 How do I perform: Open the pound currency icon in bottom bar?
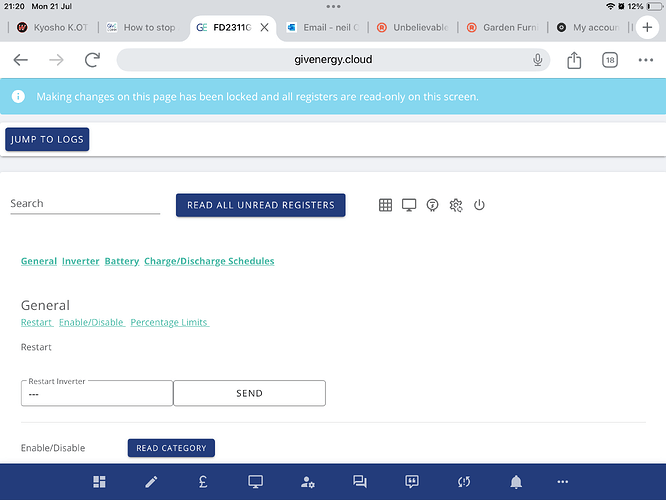tap(203, 482)
